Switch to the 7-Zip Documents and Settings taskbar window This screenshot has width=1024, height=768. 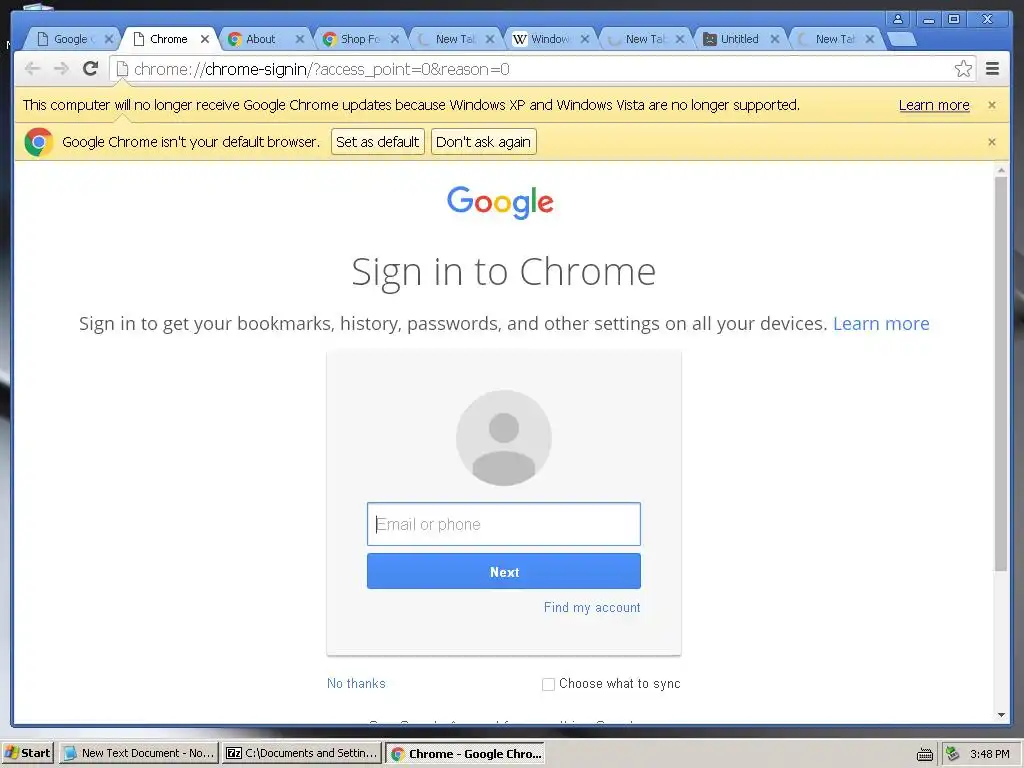click(301, 753)
